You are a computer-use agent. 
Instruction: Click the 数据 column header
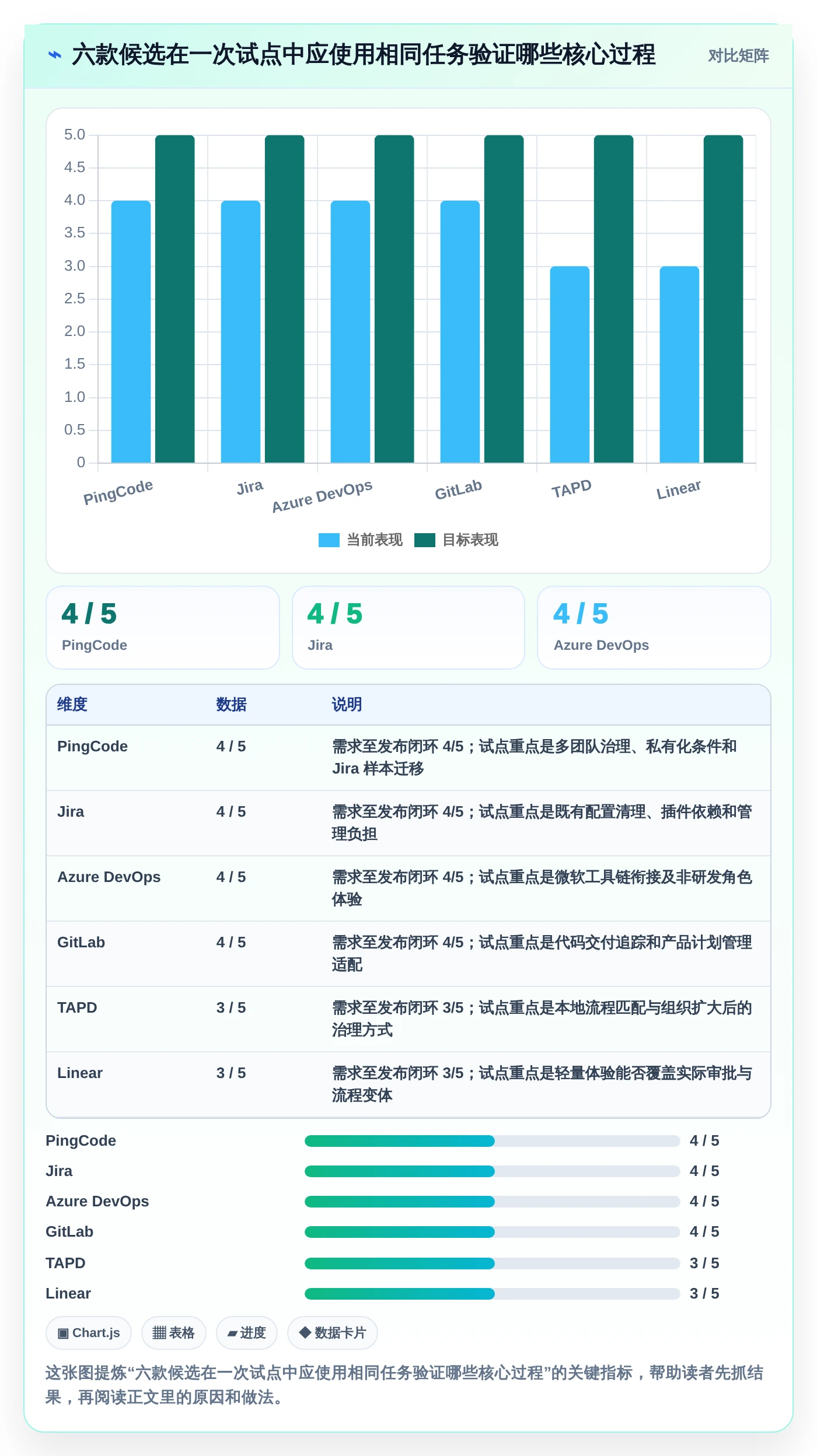(x=231, y=705)
